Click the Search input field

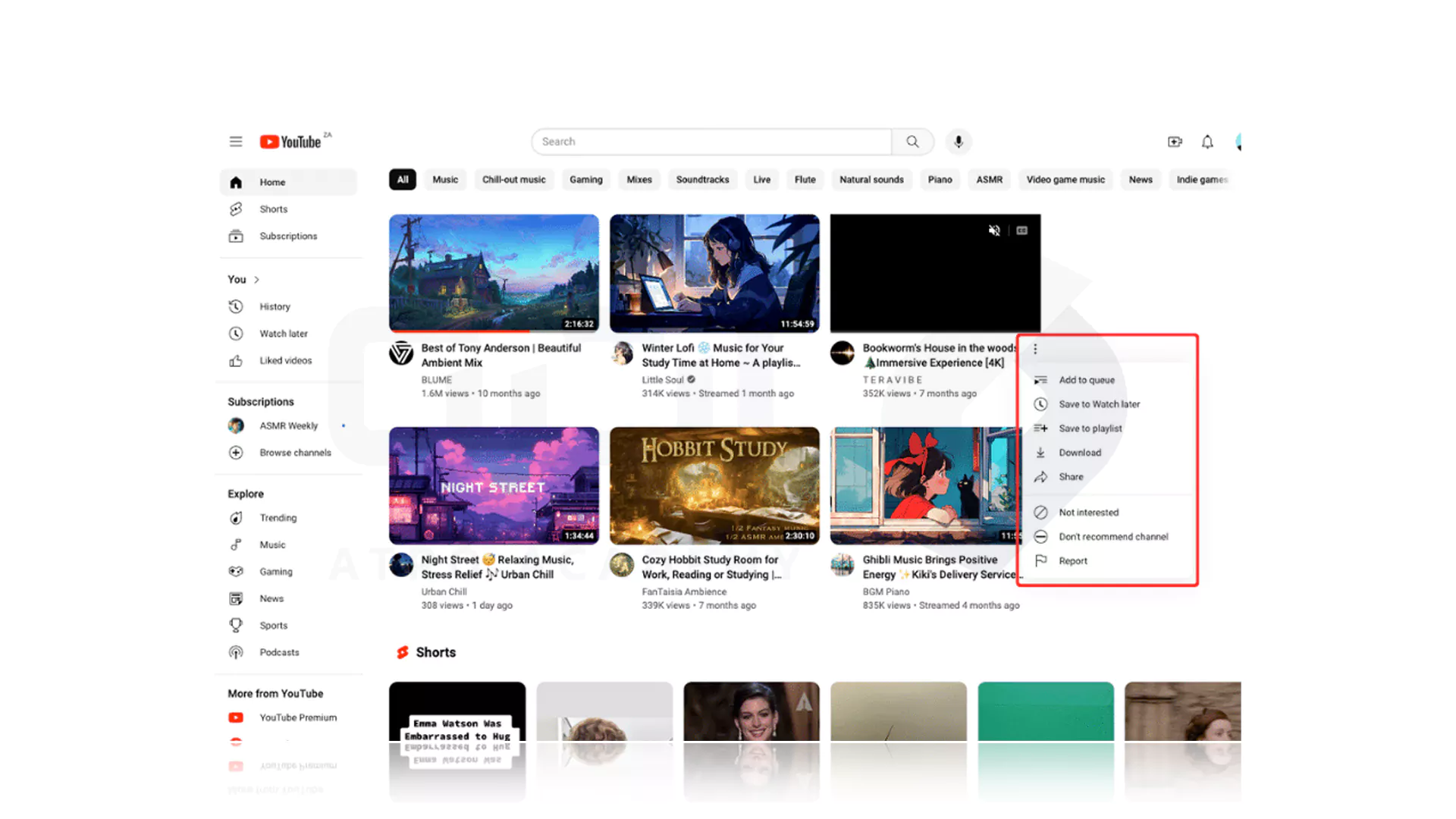(712, 142)
